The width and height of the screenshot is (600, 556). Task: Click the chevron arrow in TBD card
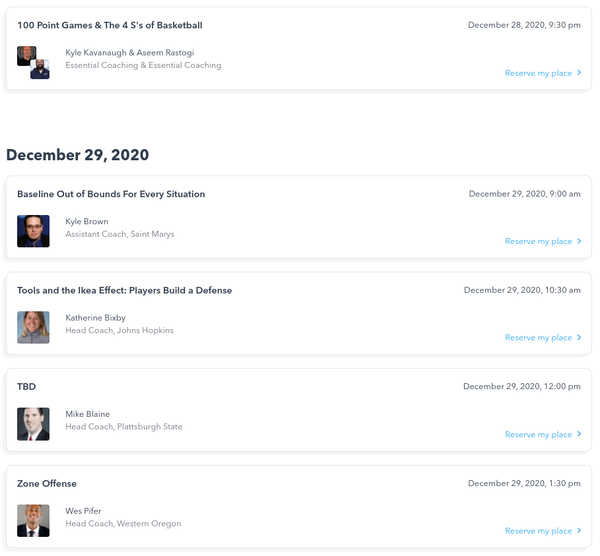coord(579,435)
